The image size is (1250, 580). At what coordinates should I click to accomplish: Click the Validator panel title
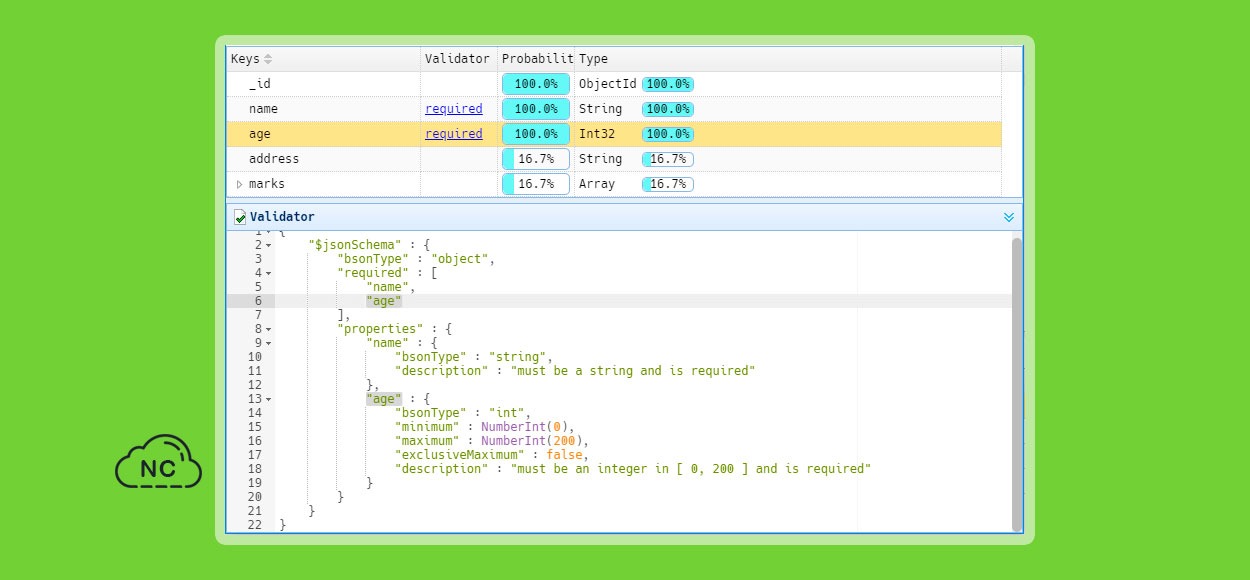(x=282, y=217)
